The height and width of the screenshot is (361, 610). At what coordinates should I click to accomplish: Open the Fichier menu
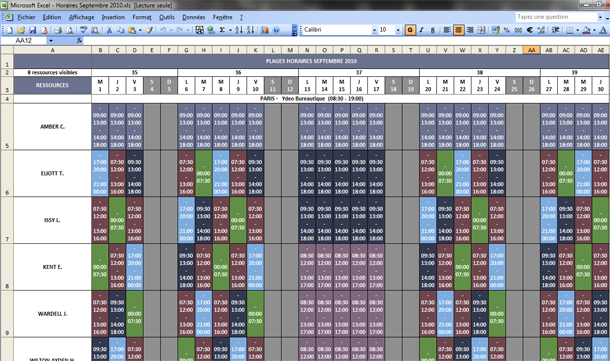click(x=26, y=17)
